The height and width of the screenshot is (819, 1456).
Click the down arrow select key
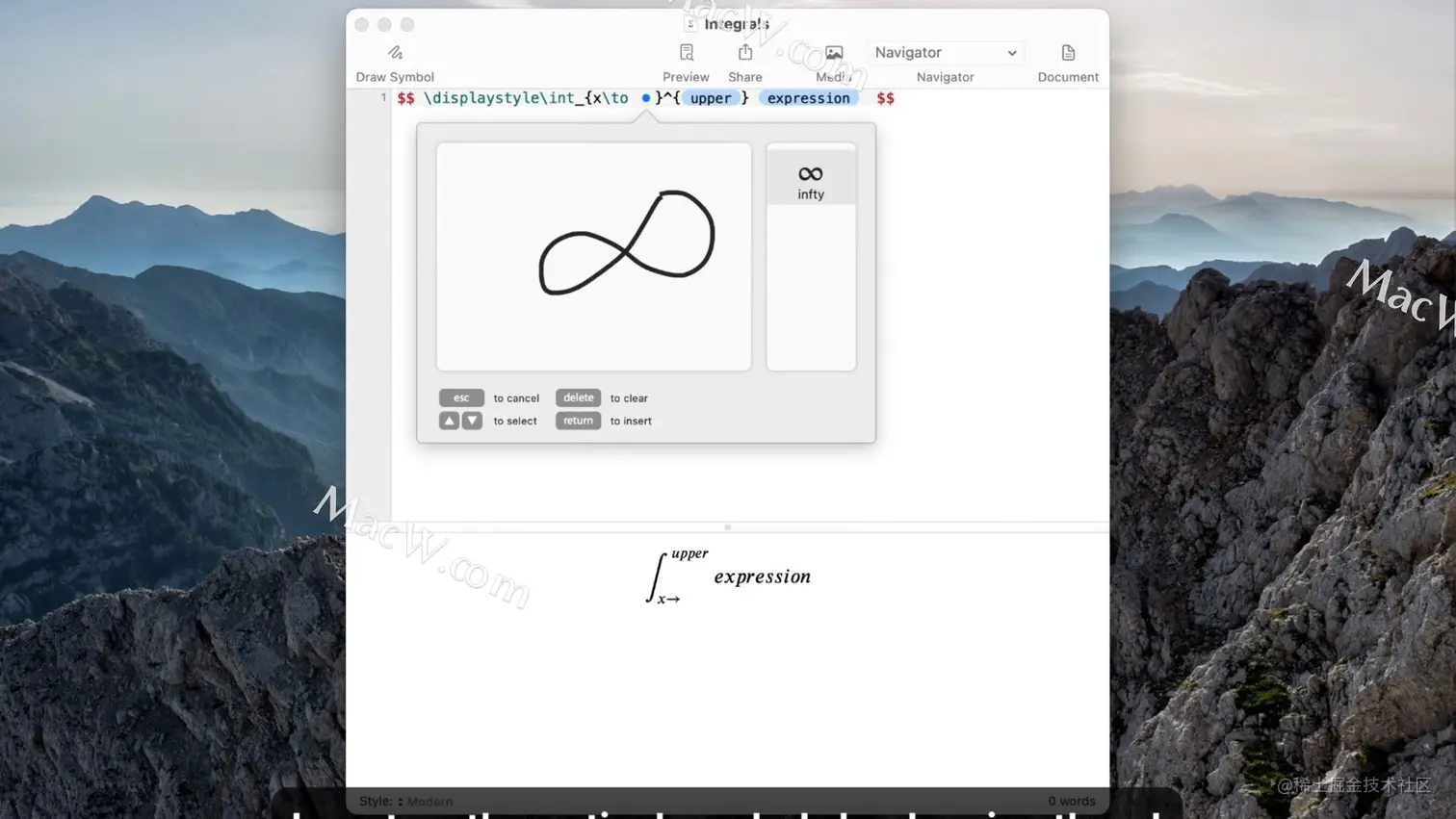click(472, 421)
